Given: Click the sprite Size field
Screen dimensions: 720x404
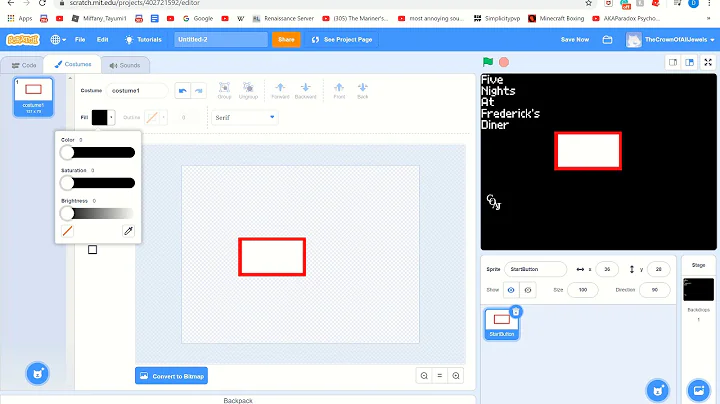Looking at the screenshot, I should click(583, 290).
